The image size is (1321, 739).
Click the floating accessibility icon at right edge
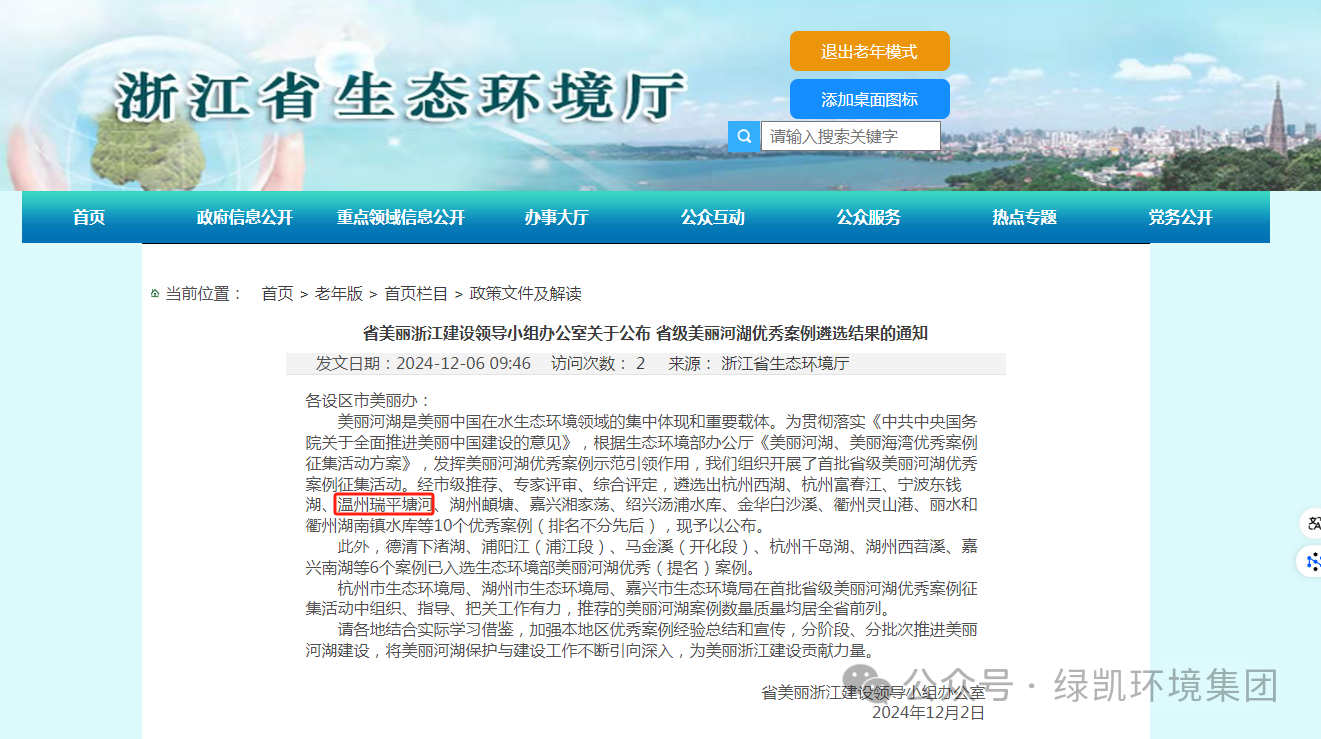(x=1312, y=523)
